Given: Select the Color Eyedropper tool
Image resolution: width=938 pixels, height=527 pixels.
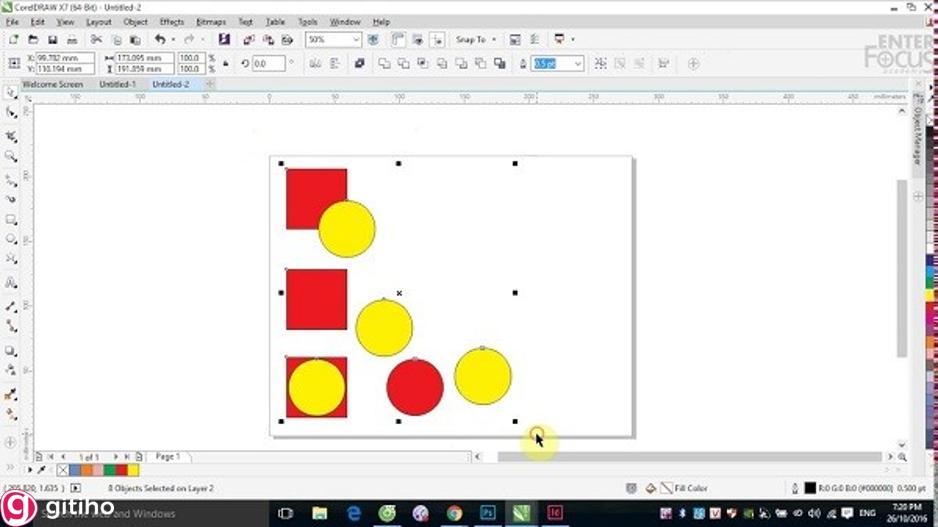Looking at the screenshot, I should [x=11, y=394].
